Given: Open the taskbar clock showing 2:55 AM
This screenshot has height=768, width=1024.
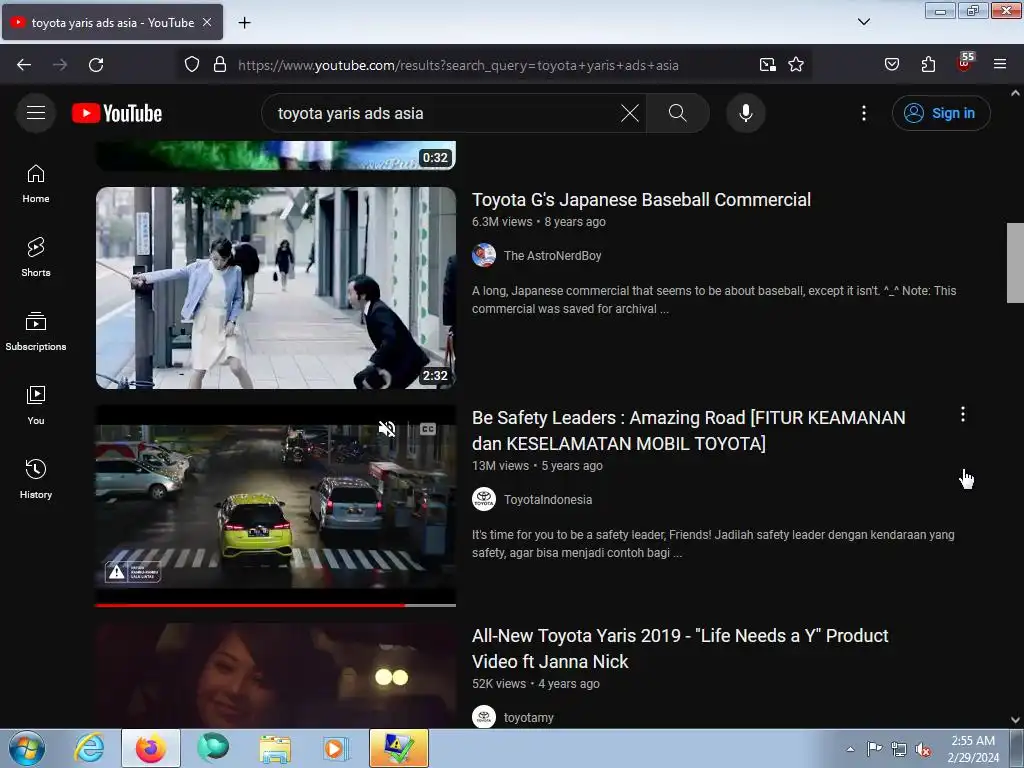Looking at the screenshot, I should pos(972,749).
